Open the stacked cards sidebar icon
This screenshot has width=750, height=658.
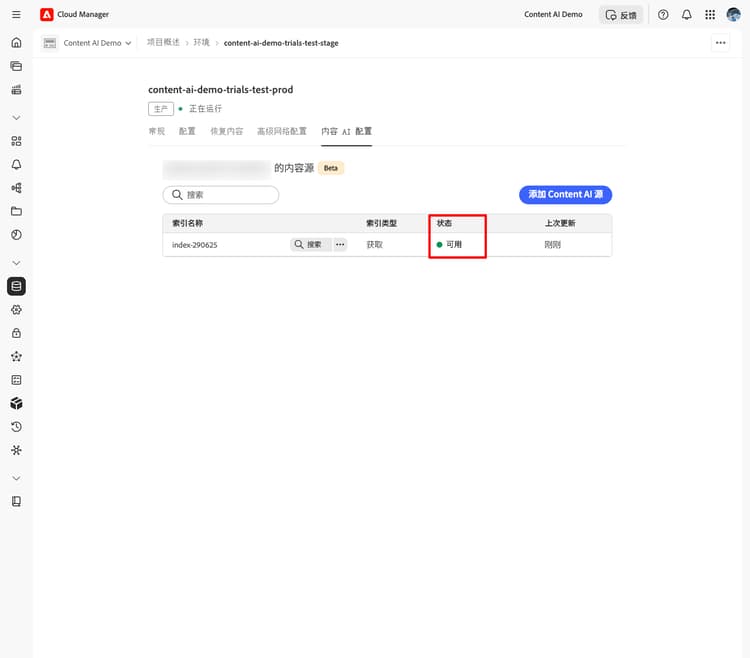click(16, 66)
